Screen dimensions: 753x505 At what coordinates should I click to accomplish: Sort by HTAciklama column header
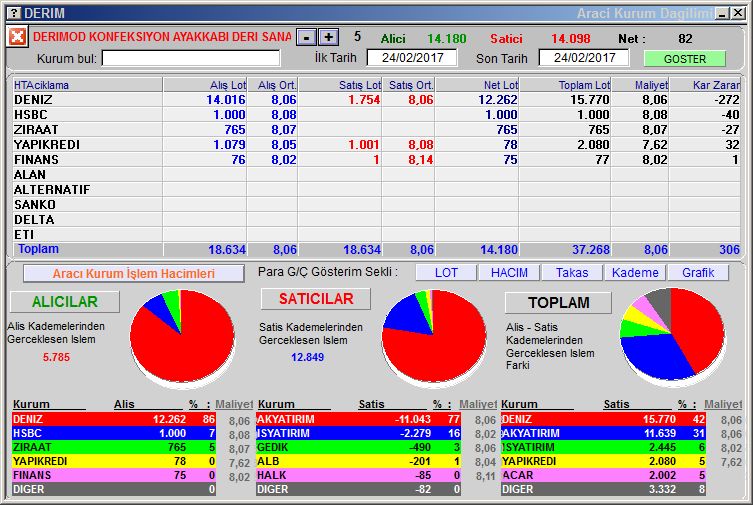click(88, 85)
